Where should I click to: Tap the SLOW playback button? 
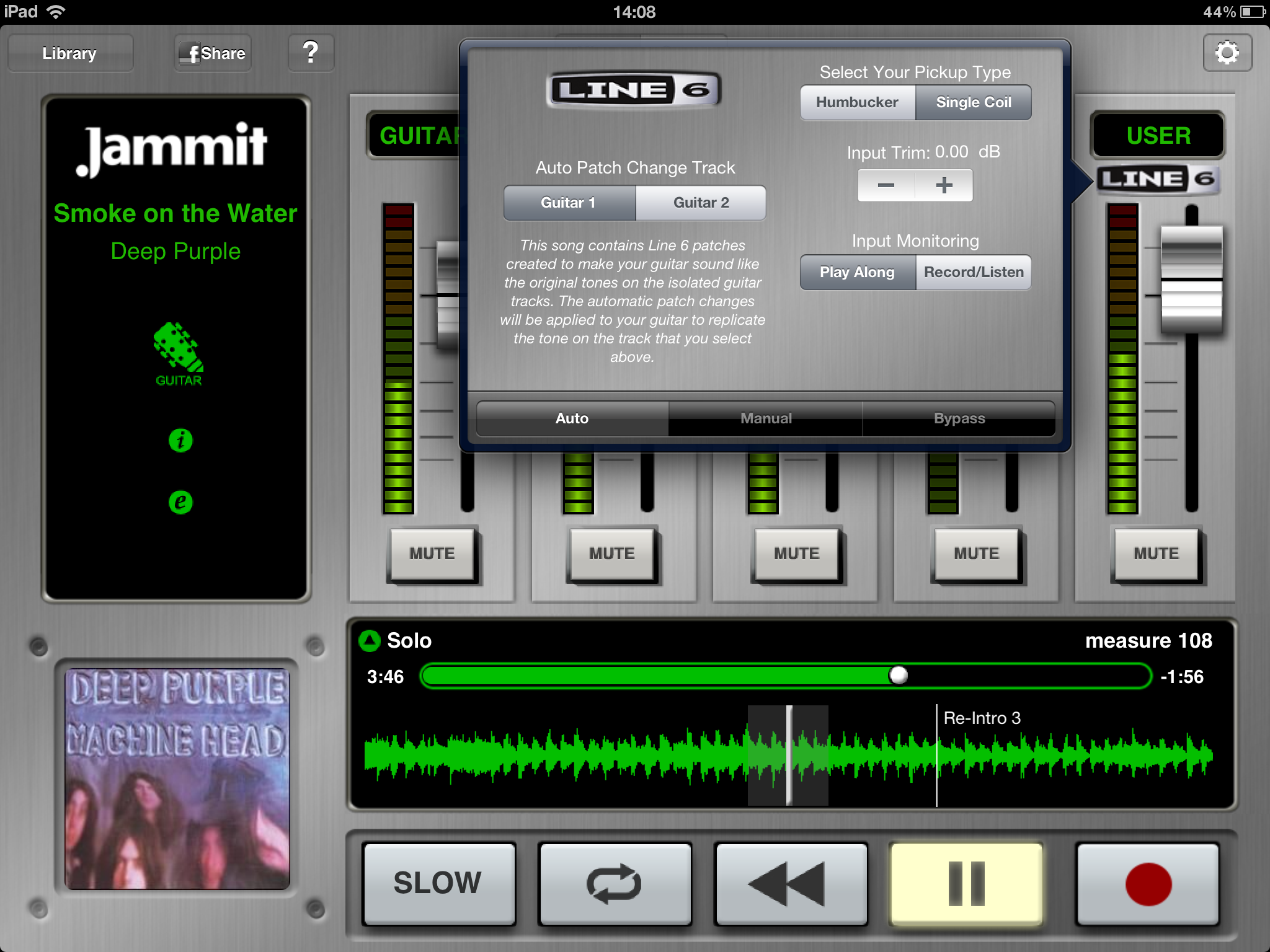[x=438, y=883]
